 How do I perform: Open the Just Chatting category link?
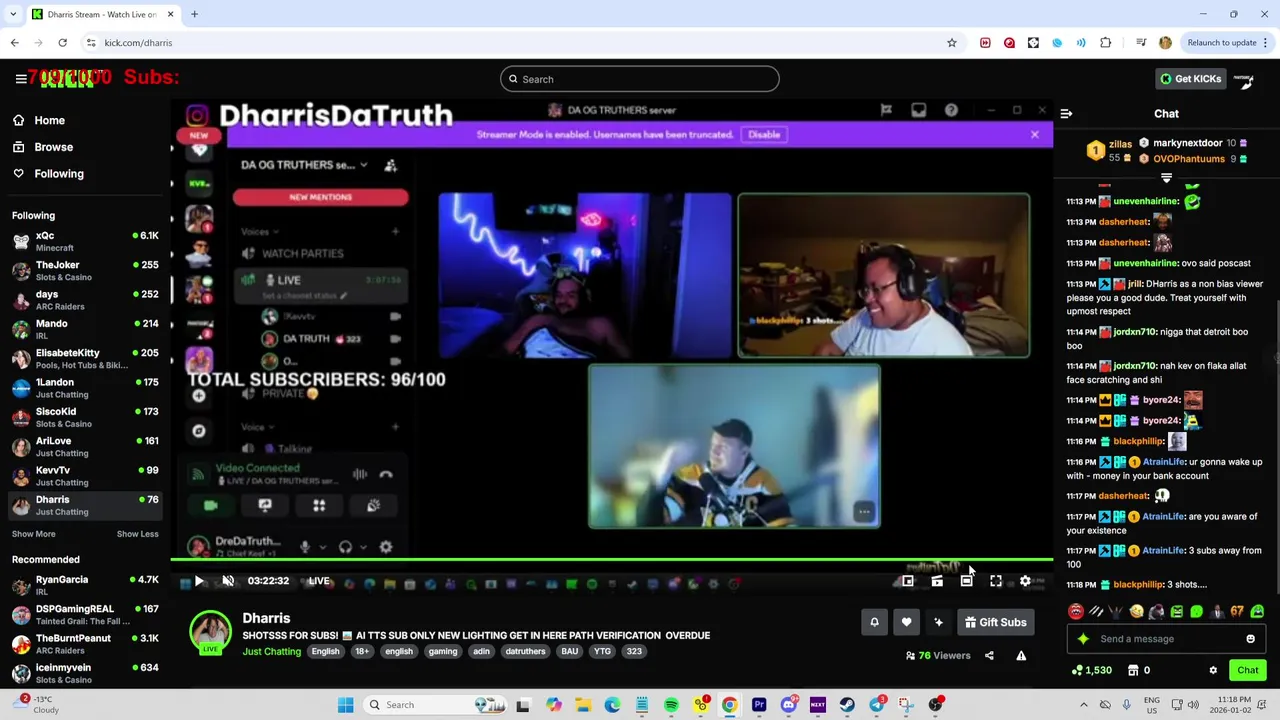(x=271, y=652)
